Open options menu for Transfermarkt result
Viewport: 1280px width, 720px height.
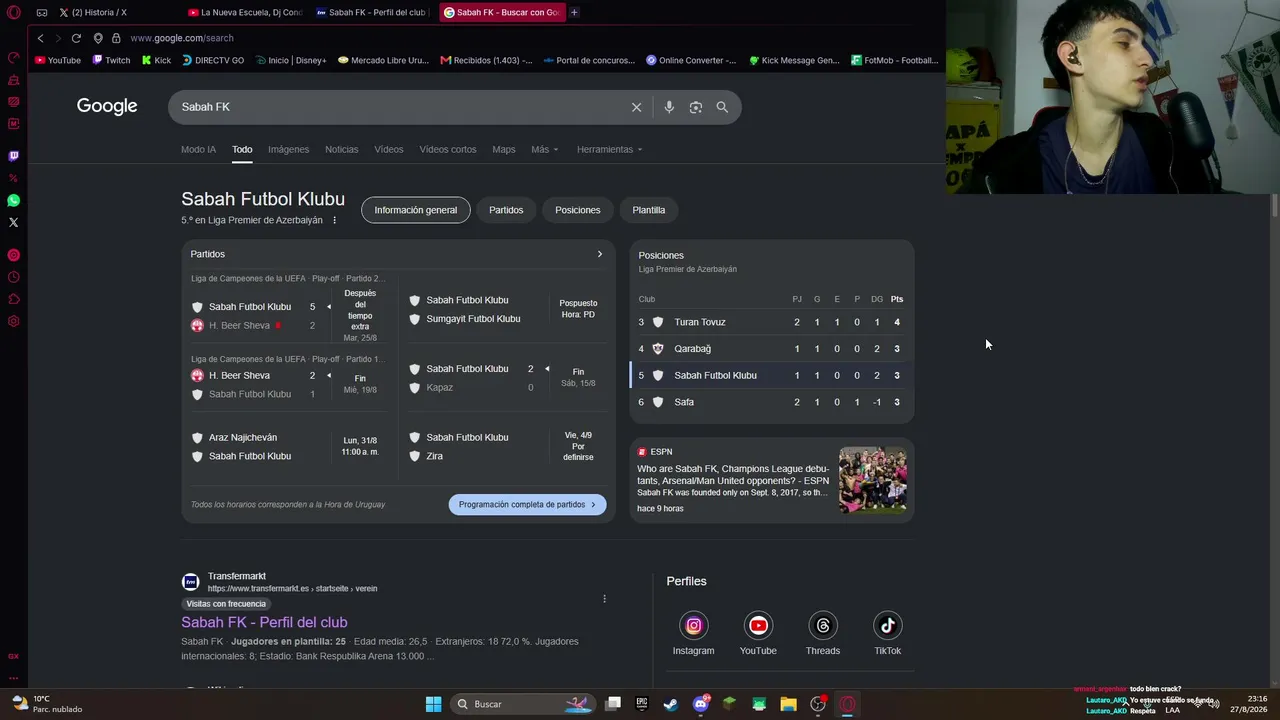[604, 599]
